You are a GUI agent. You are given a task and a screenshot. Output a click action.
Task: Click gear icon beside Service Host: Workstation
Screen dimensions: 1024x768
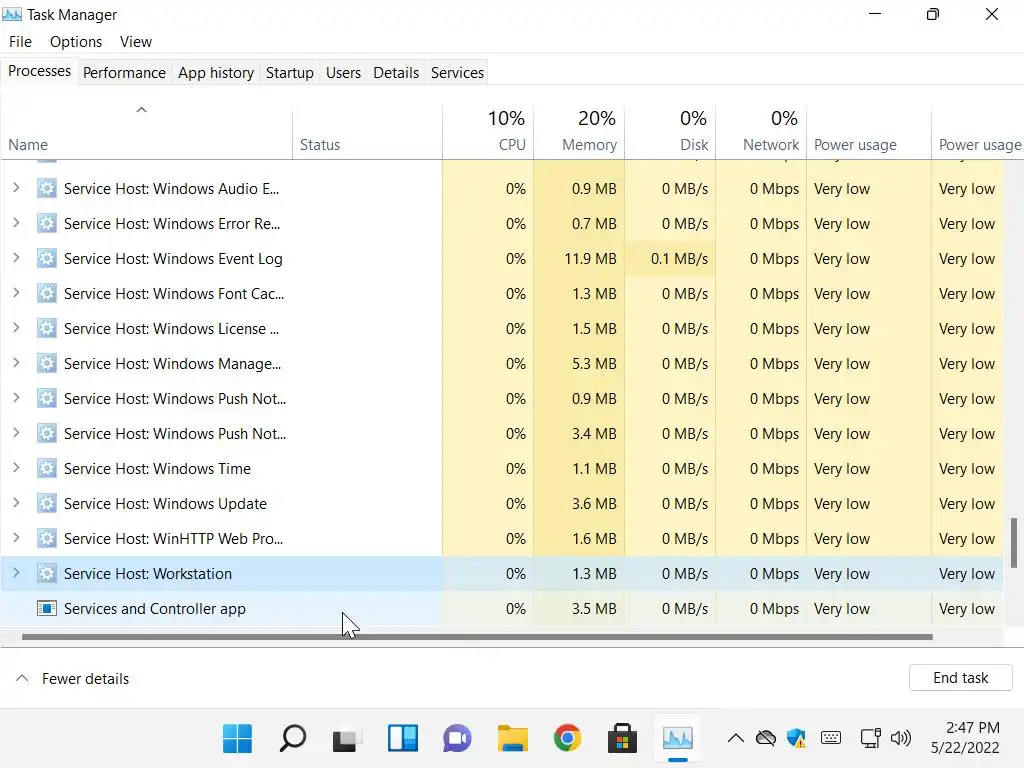coord(46,573)
